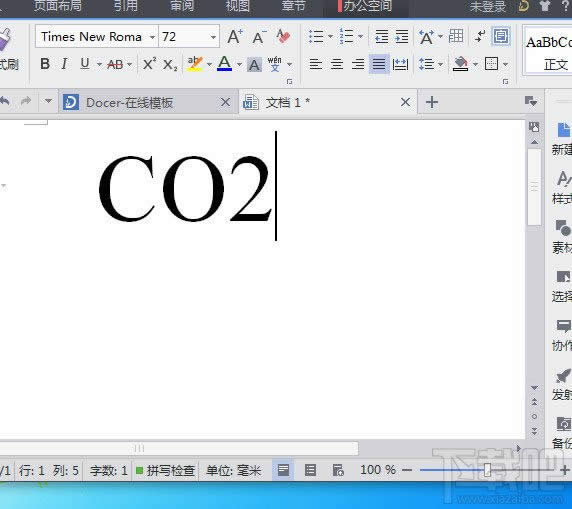Toggle 拼写检查 in status bar
This screenshot has height=509, width=572.
(x=165, y=471)
